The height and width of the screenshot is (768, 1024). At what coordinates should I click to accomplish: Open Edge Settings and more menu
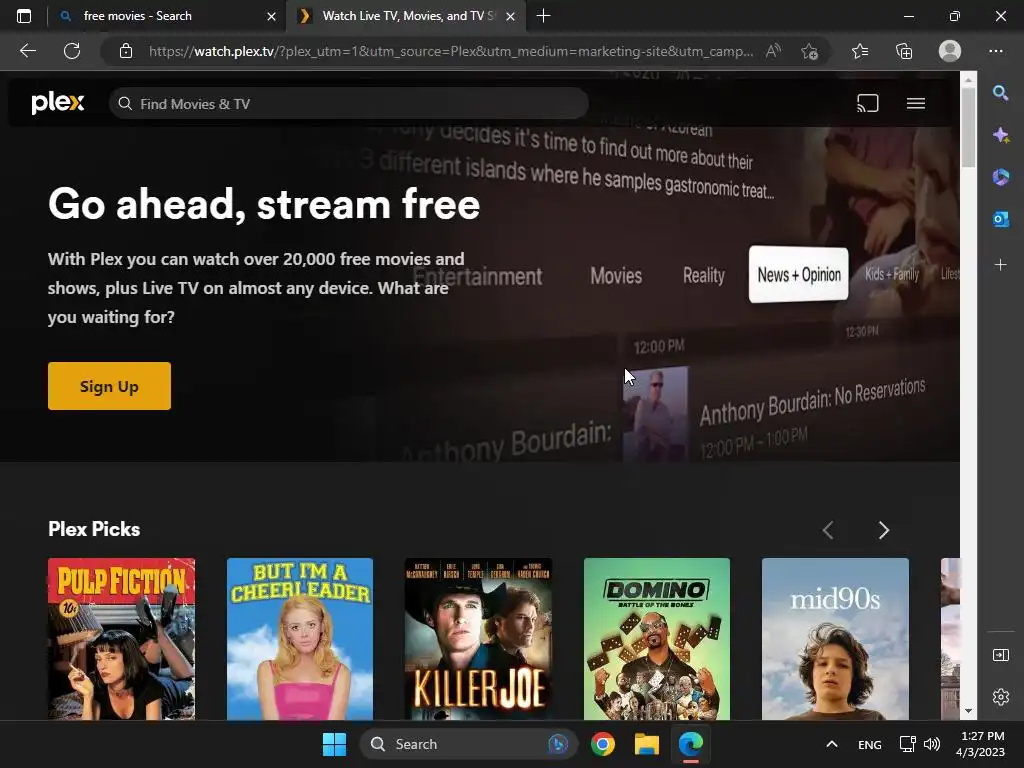pyautogui.click(x=995, y=51)
